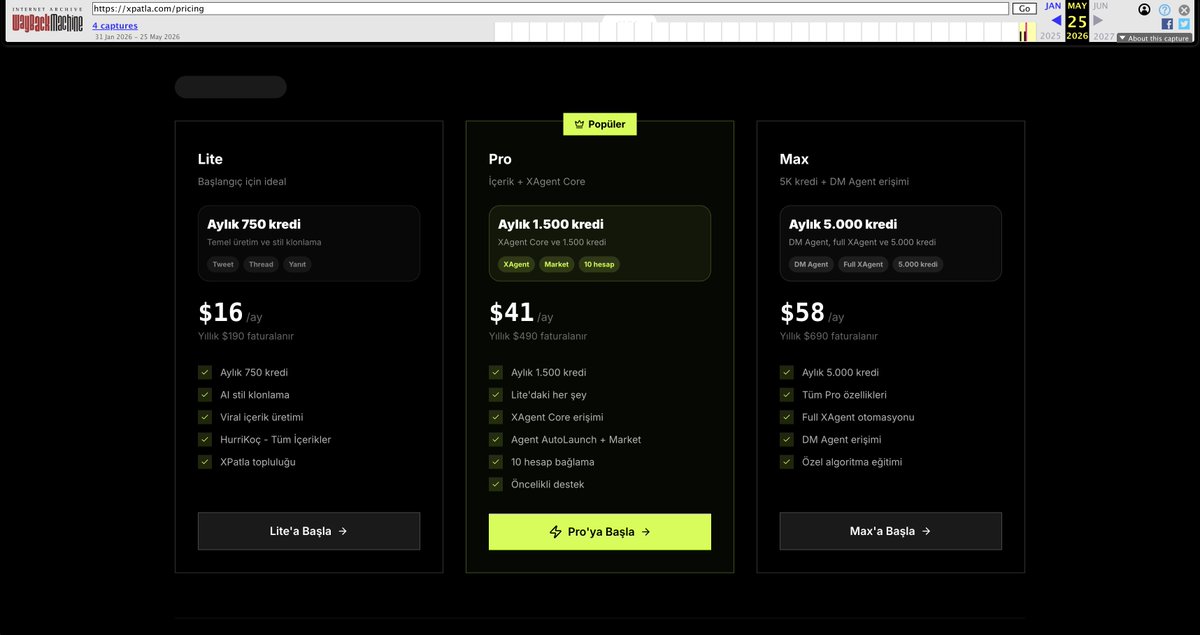This screenshot has height=635, width=1200.
Task: Click the Lite plan heading
Action: 210,159
